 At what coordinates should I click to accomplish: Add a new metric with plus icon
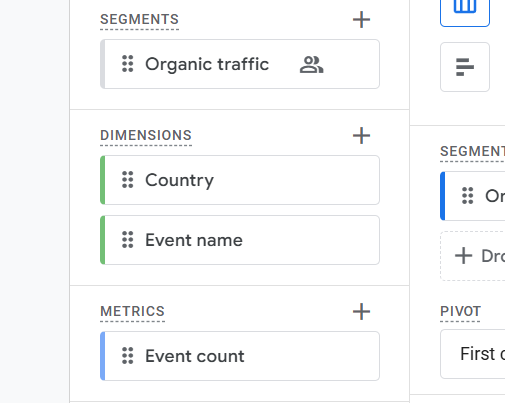point(361,312)
